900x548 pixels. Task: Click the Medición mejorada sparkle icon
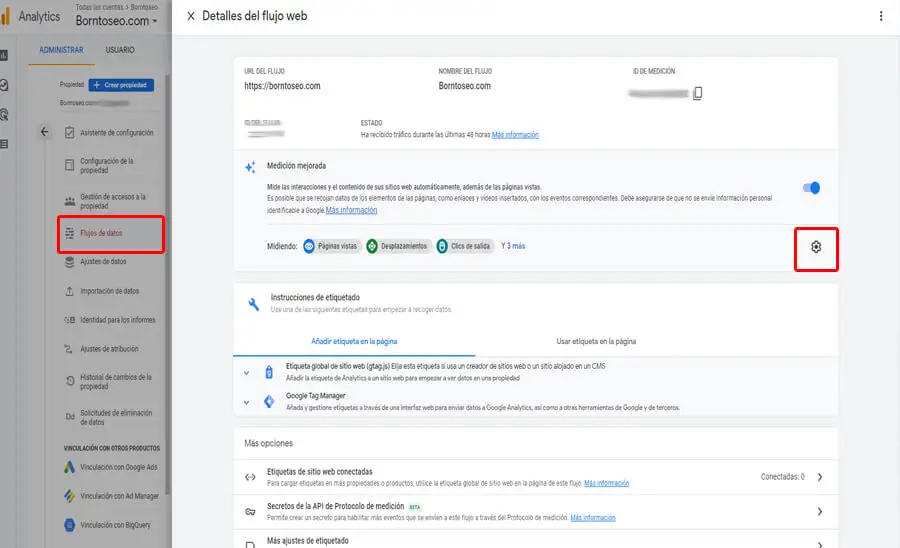click(250, 167)
